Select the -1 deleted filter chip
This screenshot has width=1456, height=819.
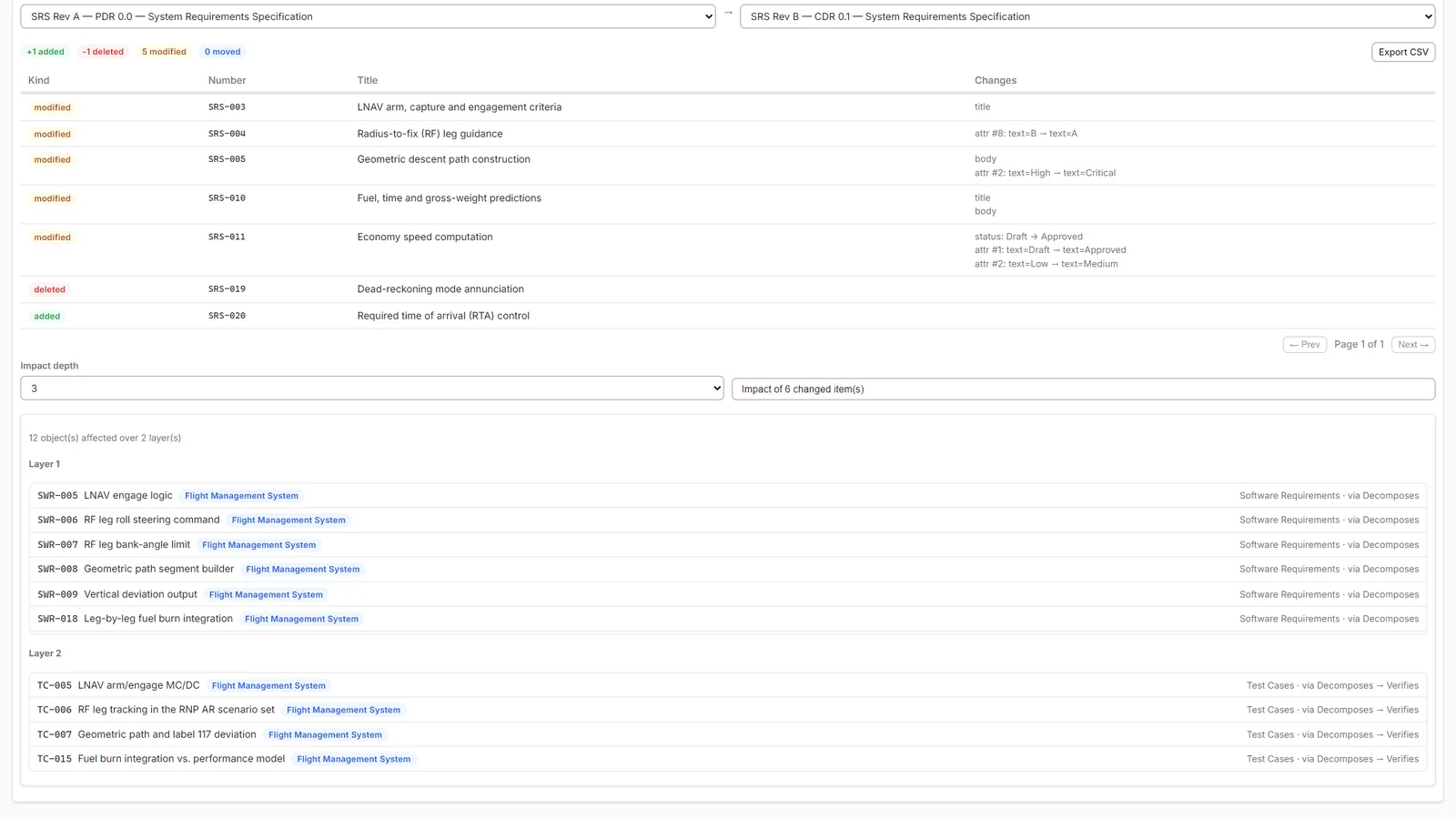(103, 52)
